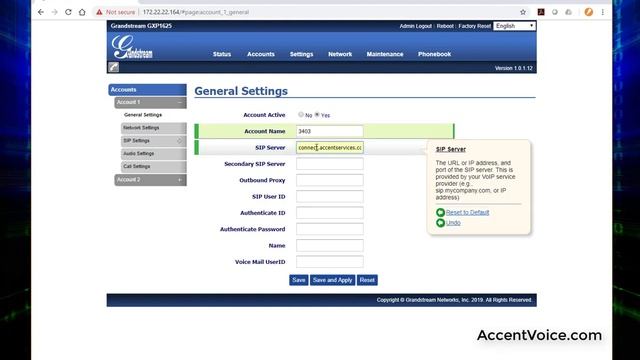Expand Account 2 with plus sign

click(180, 180)
